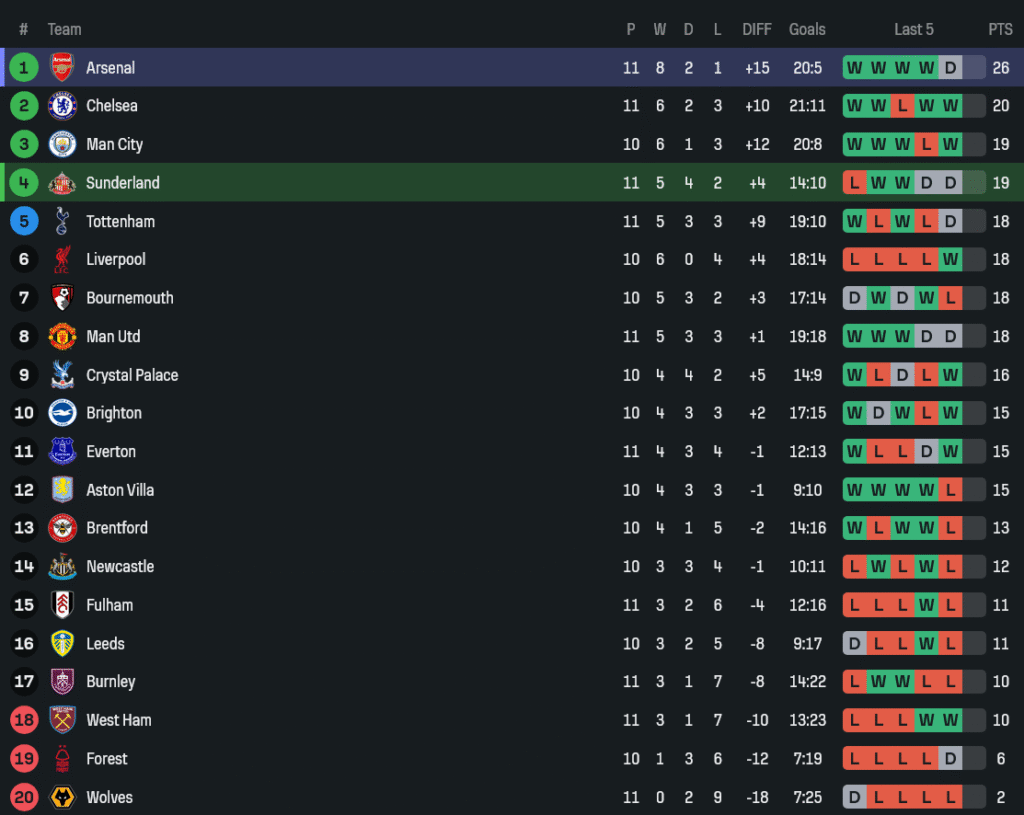Click the Newcastle club crest icon

pos(62,566)
